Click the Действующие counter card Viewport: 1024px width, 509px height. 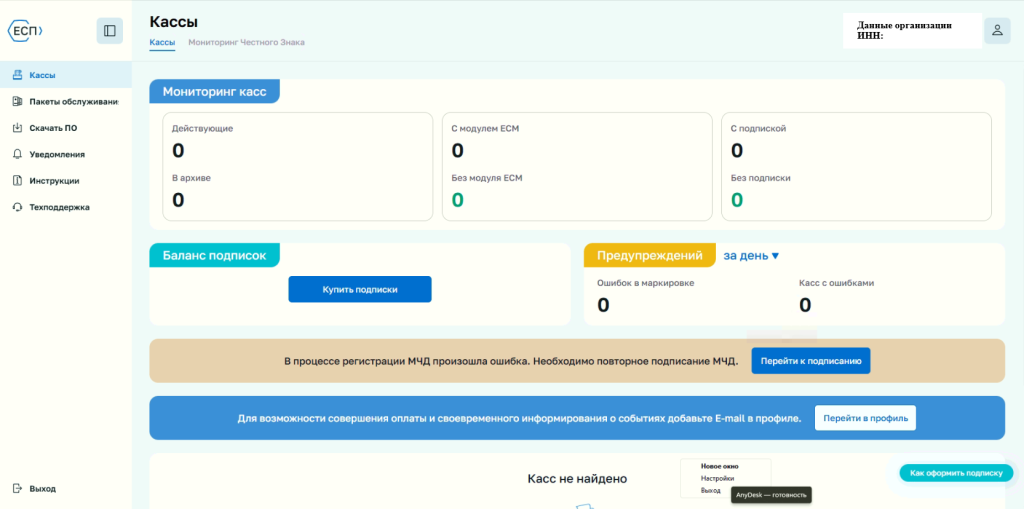298,167
